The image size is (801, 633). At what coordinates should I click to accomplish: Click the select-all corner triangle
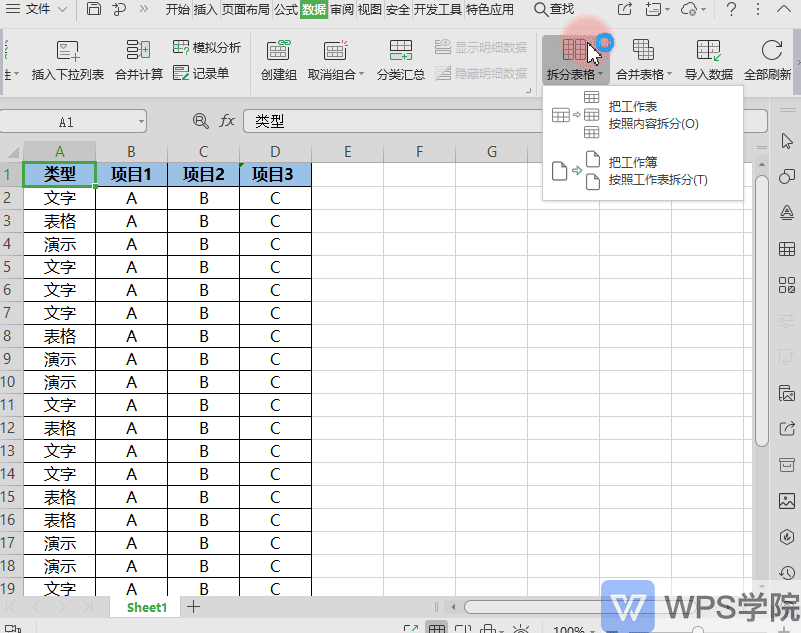pyautogui.click(x=12, y=152)
